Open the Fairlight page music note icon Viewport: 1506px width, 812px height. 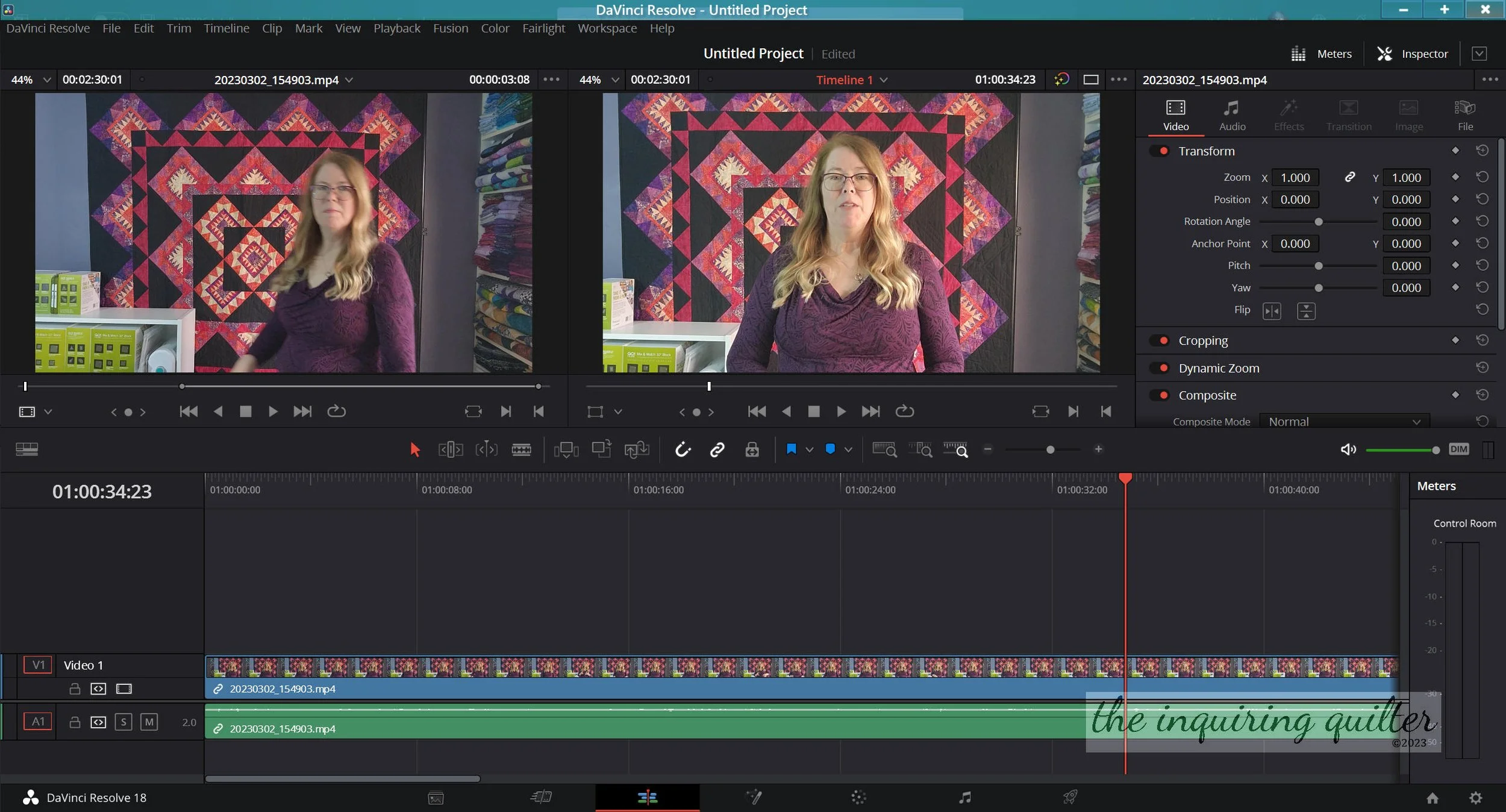coord(964,798)
